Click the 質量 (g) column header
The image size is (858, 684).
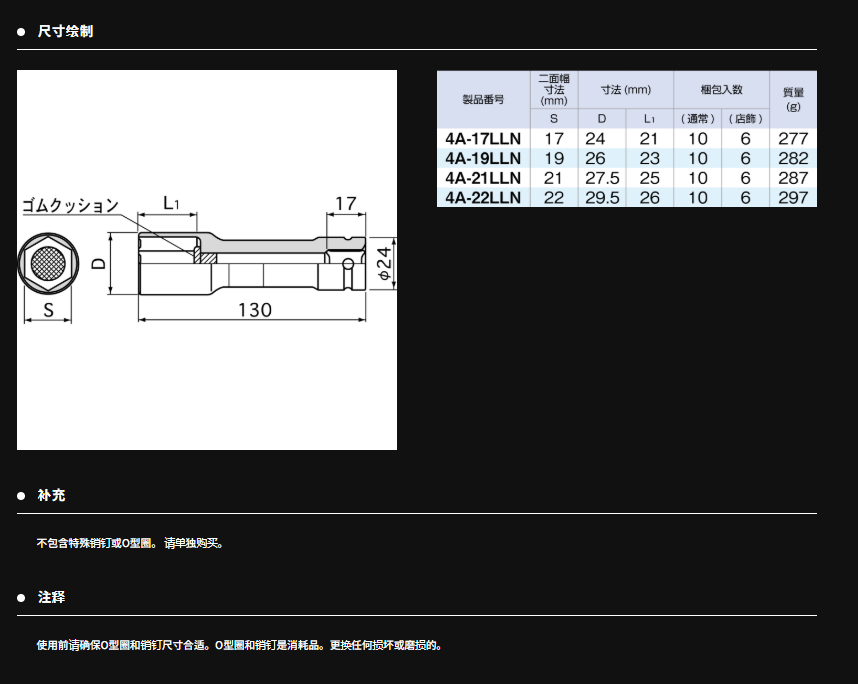tap(793, 99)
